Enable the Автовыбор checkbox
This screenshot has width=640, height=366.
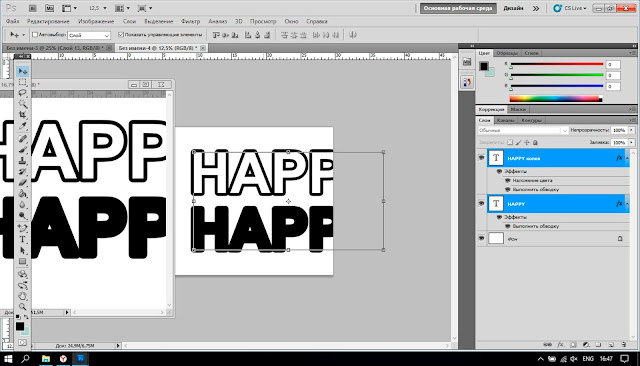point(35,35)
